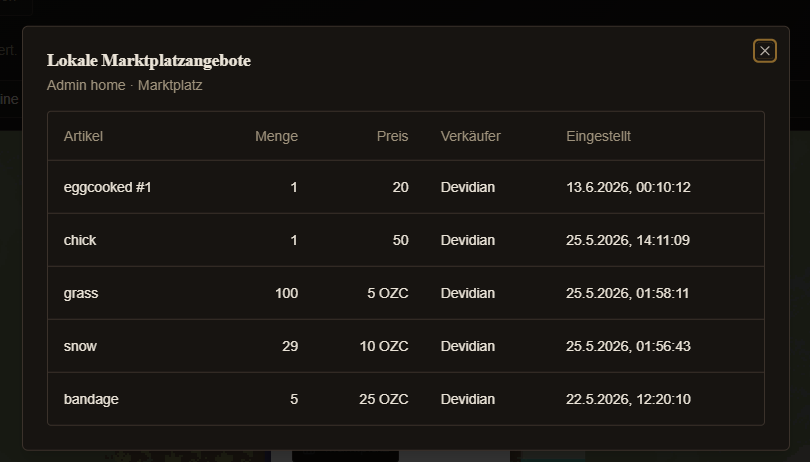The width and height of the screenshot is (810, 462).
Task: Click the timestamp 22.5.2026, 12:20:10
Action: click(x=628, y=399)
